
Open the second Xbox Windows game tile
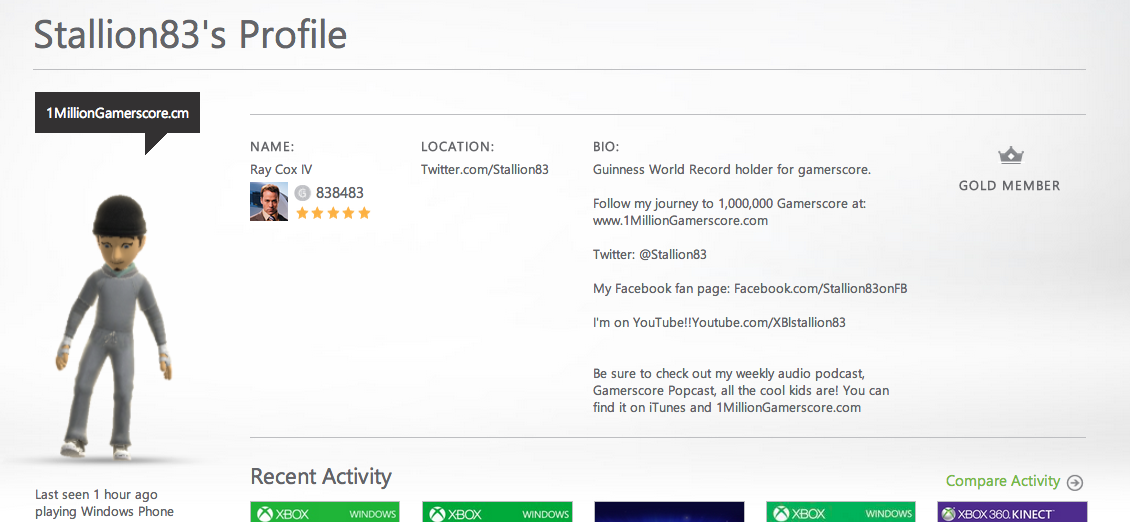tap(497, 512)
